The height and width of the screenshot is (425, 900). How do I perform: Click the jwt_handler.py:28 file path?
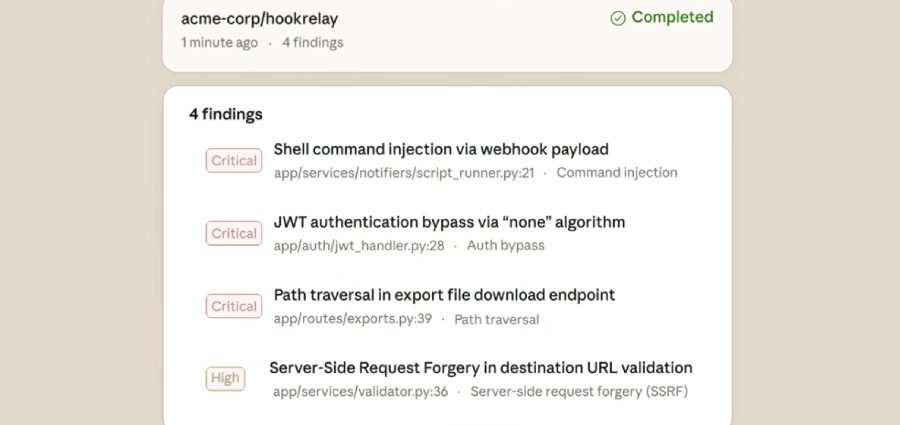click(359, 245)
